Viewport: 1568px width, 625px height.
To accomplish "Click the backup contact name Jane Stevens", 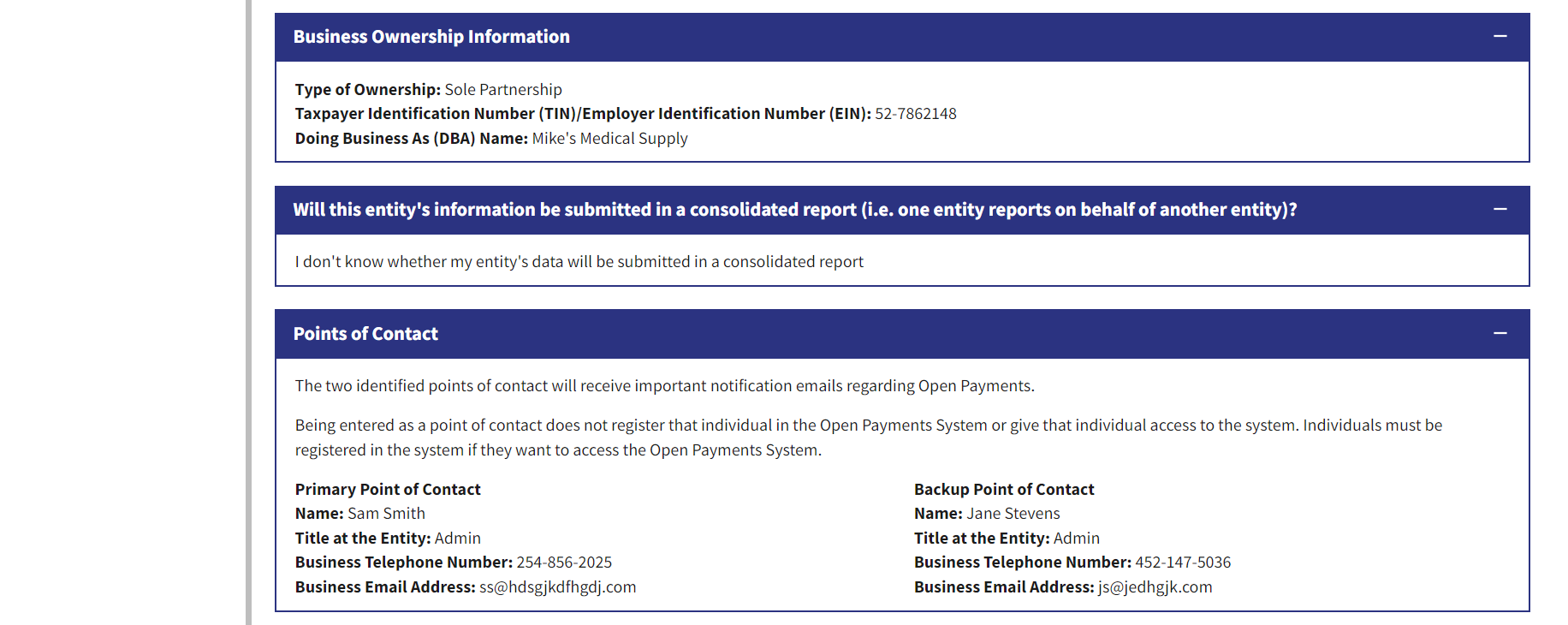I will (1013, 514).
